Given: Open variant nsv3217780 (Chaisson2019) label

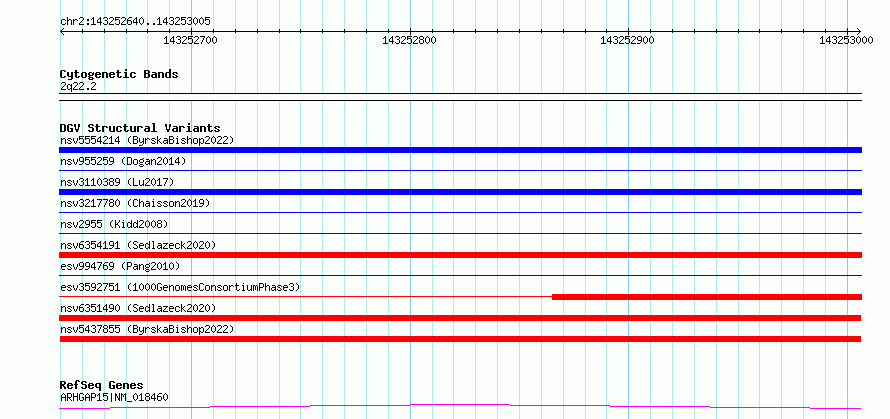Looking at the screenshot, I should (135, 203).
